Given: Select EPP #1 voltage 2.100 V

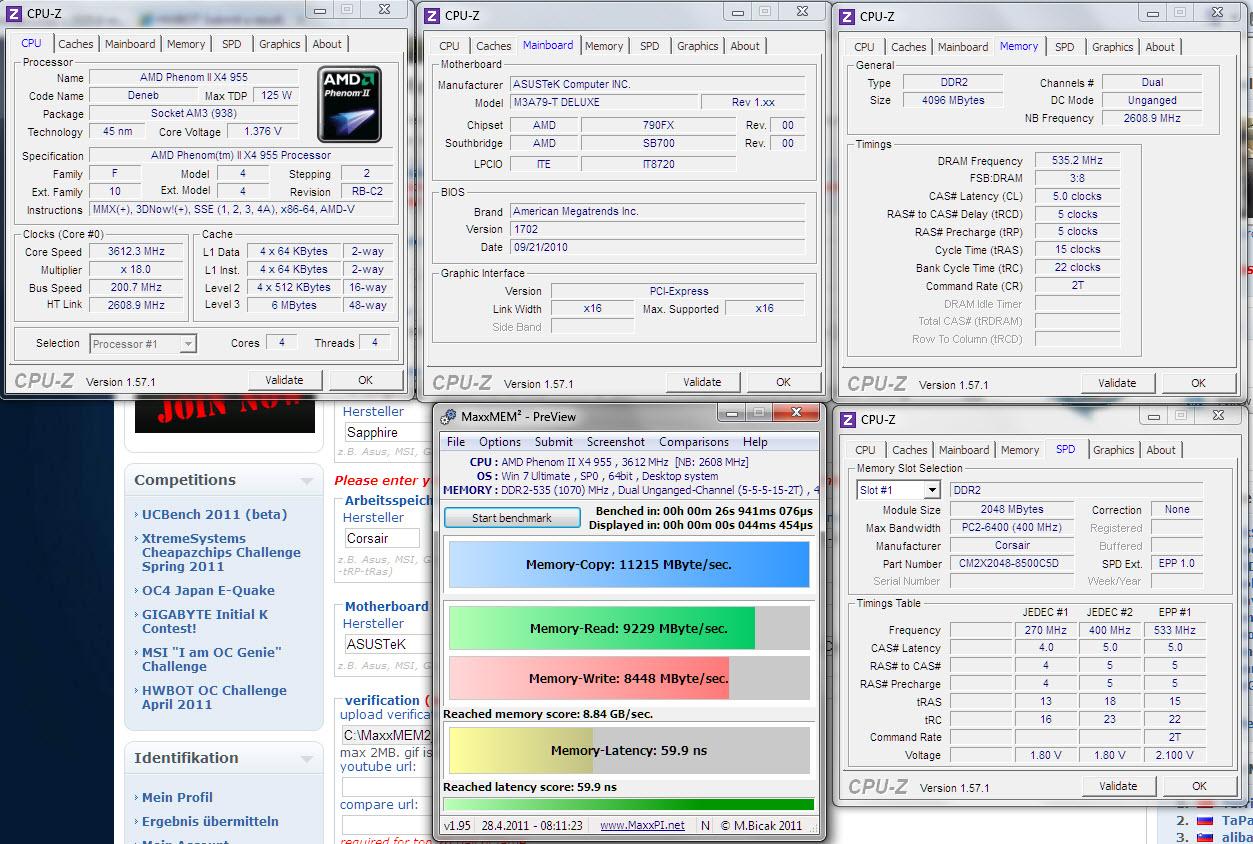Looking at the screenshot, I should pyautogui.click(x=1174, y=756).
